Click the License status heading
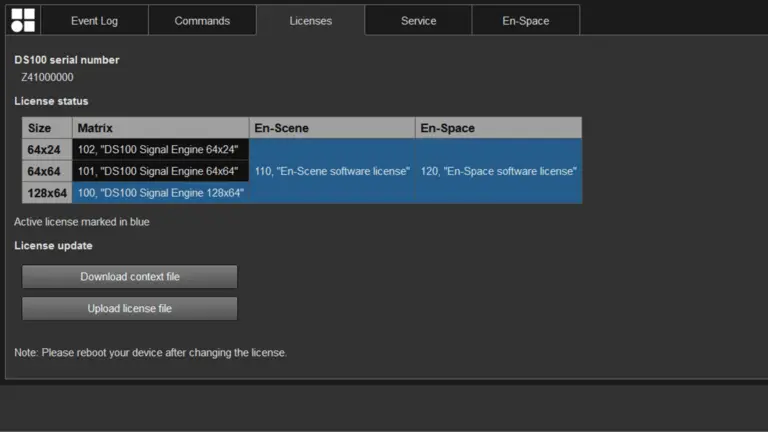This screenshot has width=768, height=432. pos(51,101)
